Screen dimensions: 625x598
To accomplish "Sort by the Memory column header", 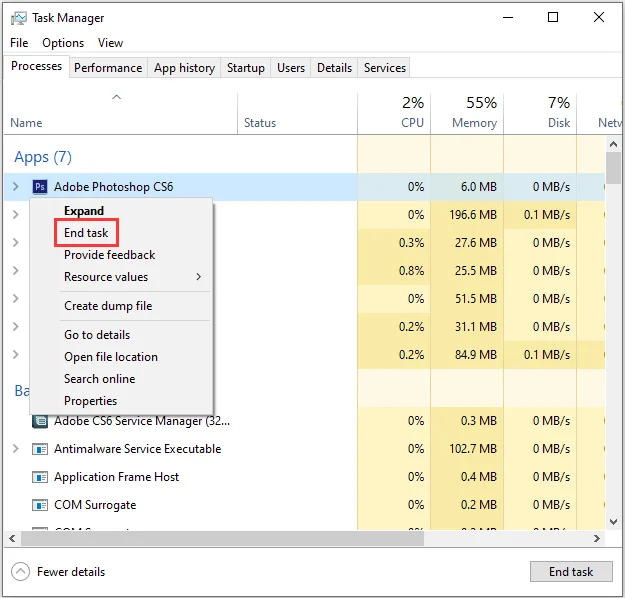I will [467, 113].
